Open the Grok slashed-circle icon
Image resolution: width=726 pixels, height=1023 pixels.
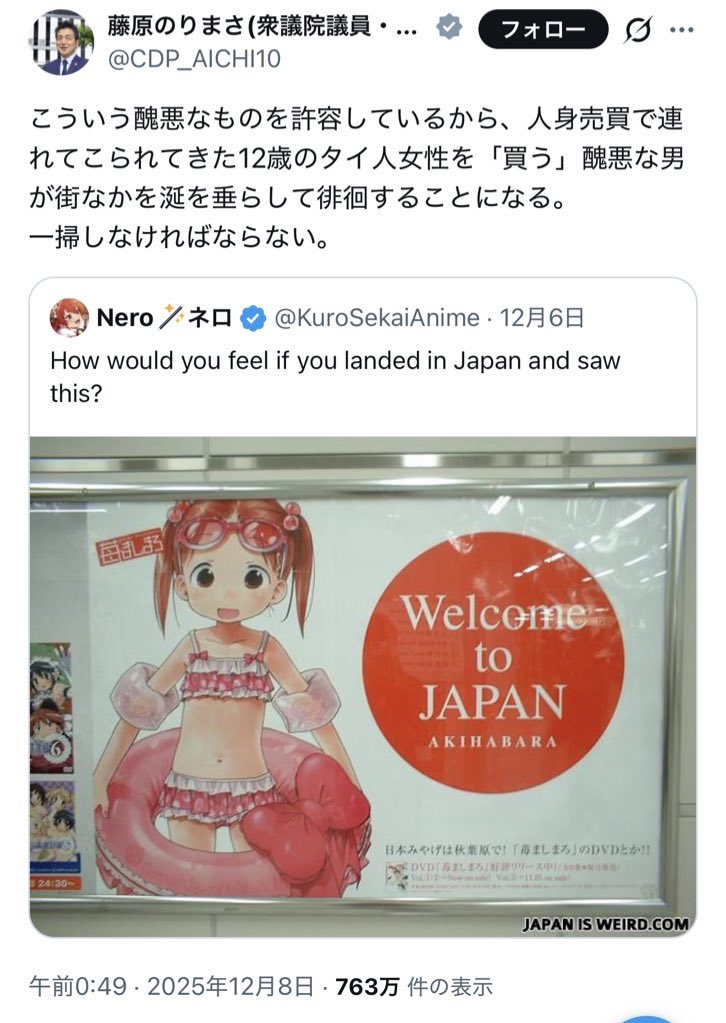637,30
